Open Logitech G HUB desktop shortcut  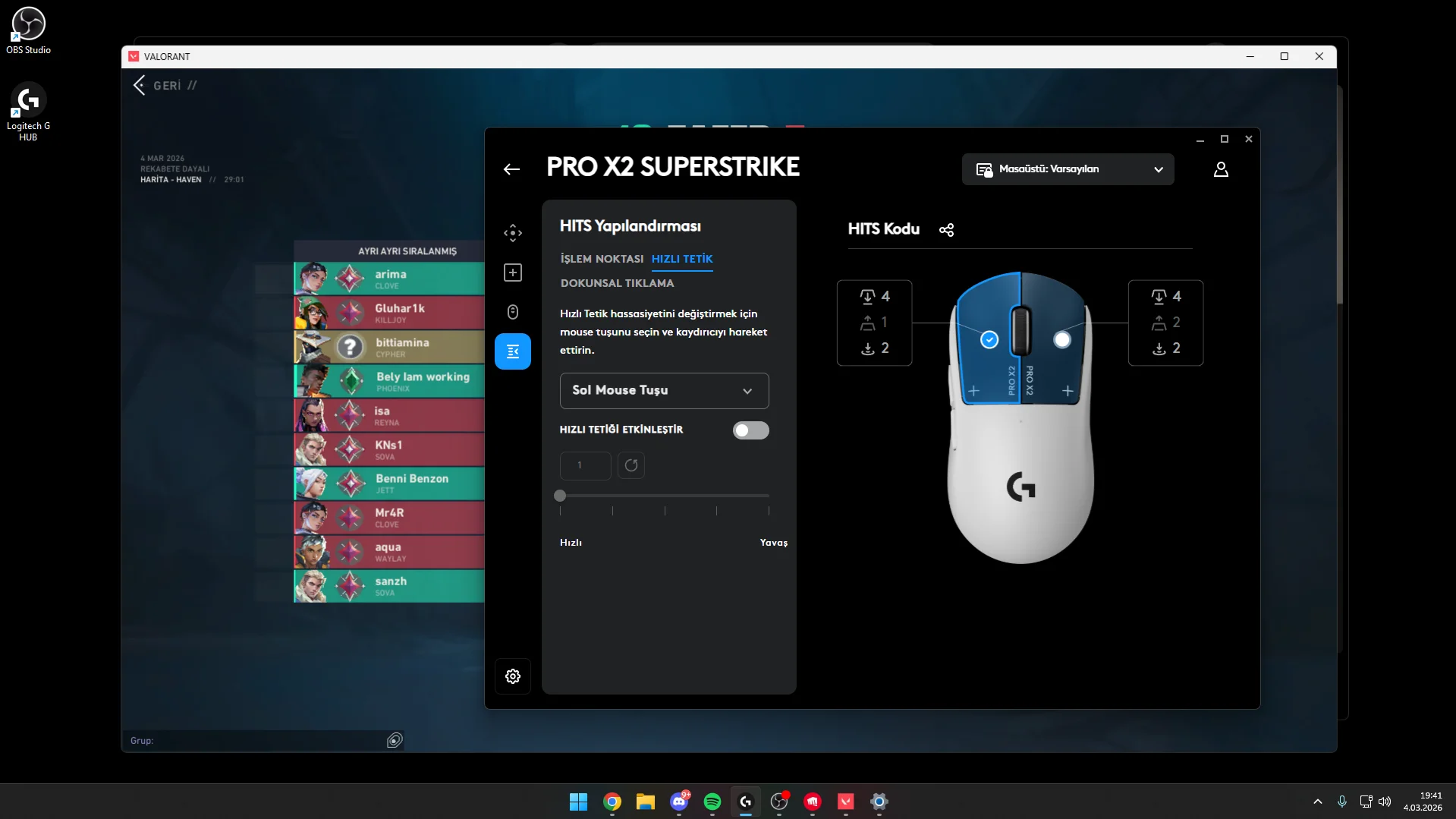tap(28, 112)
